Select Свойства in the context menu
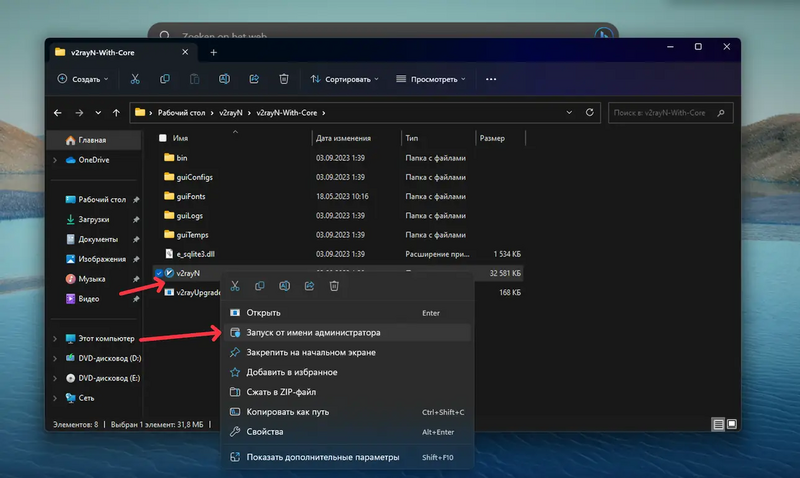Screen dimensions: 800x478 click(x=264, y=432)
